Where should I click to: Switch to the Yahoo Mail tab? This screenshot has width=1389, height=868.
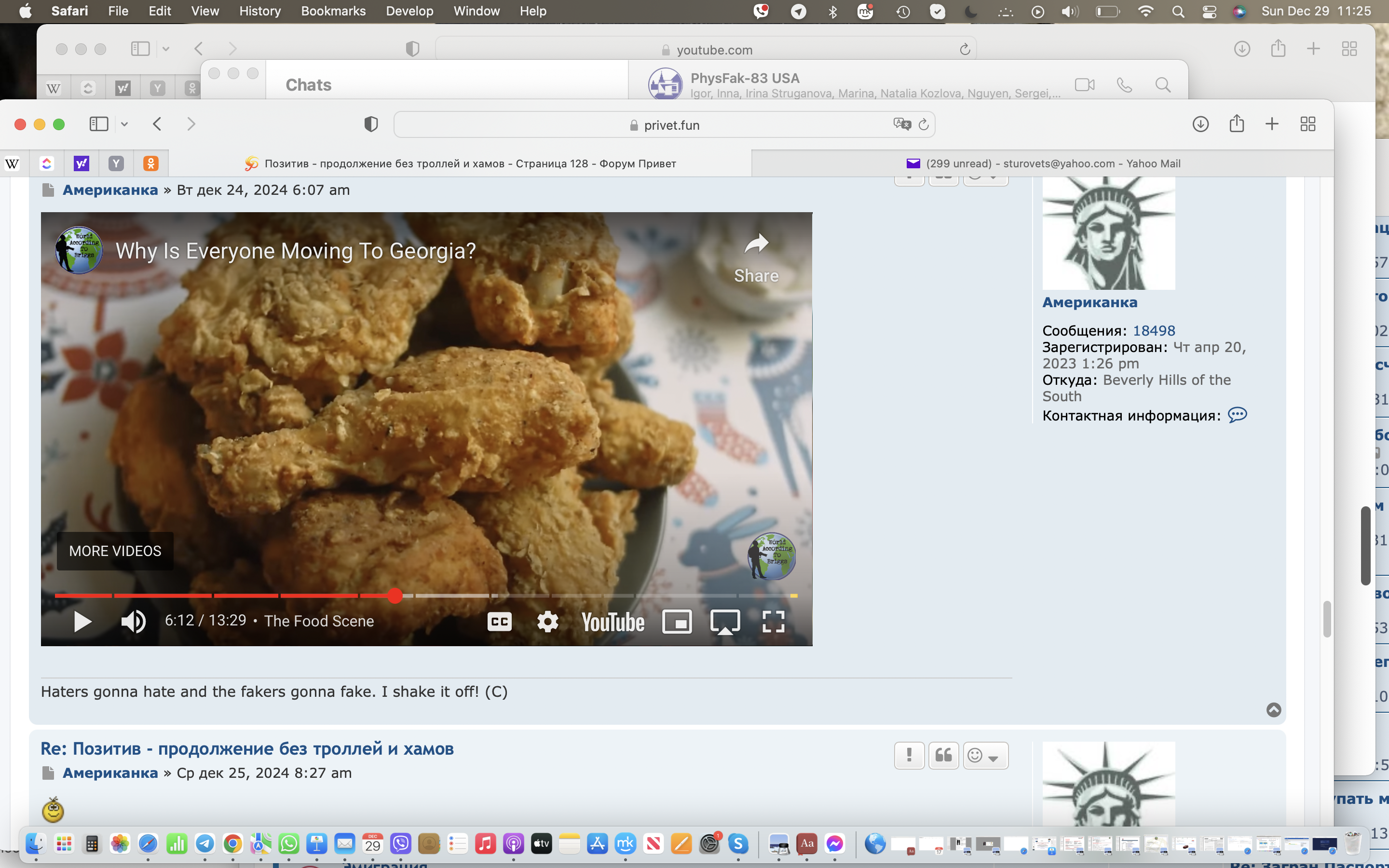[x=1042, y=163]
